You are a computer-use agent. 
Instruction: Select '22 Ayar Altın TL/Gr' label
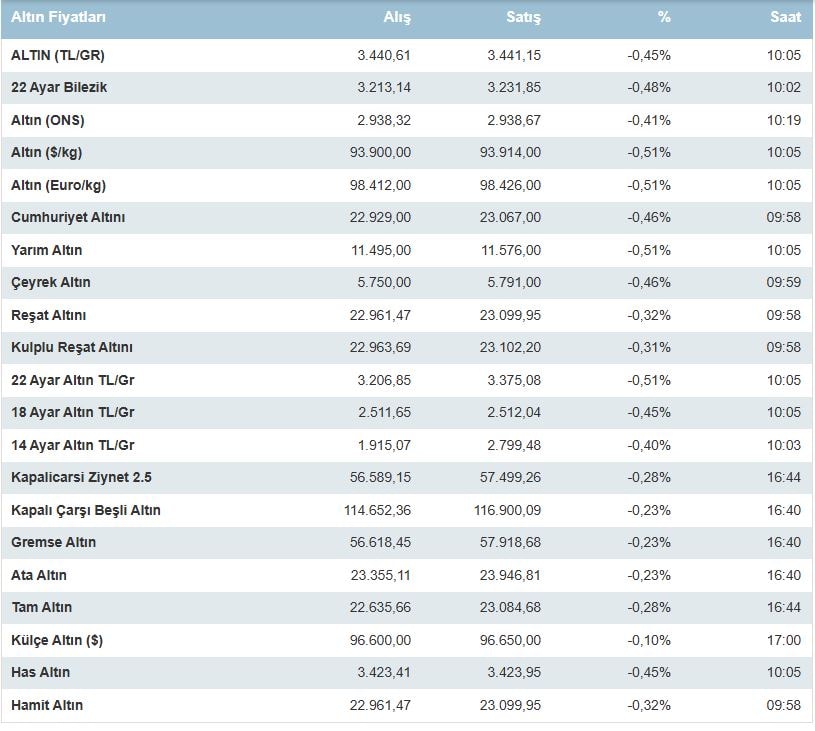click(x=73, y=380)
